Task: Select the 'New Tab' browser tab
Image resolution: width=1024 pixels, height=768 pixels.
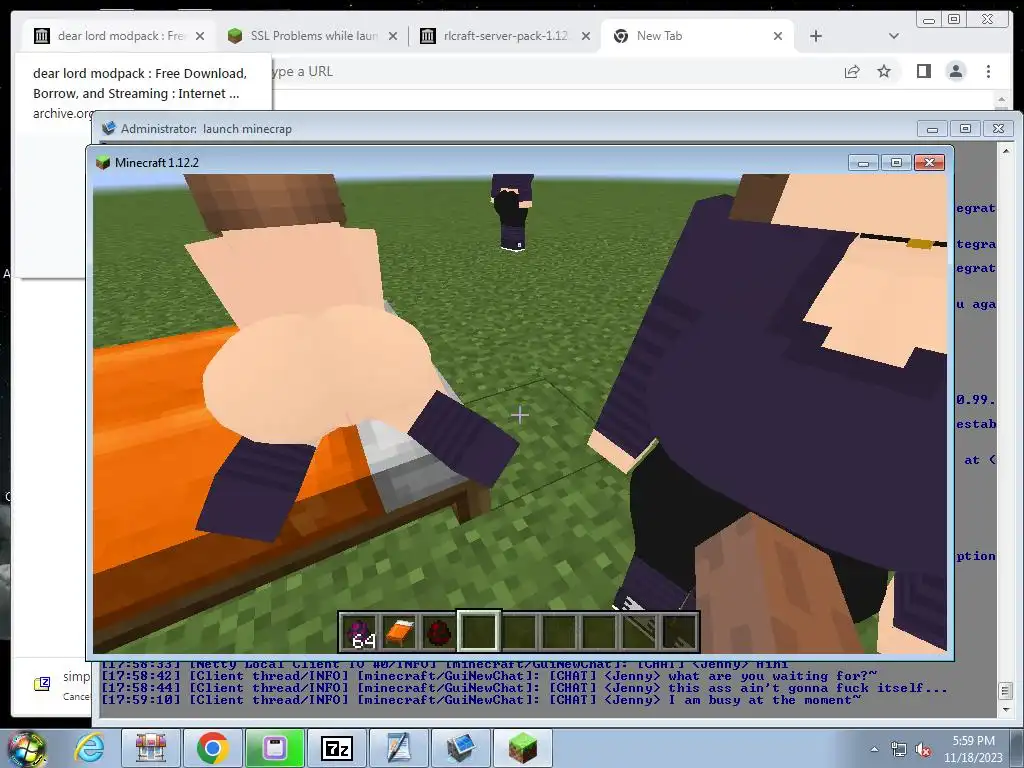Action: point(696,36)
